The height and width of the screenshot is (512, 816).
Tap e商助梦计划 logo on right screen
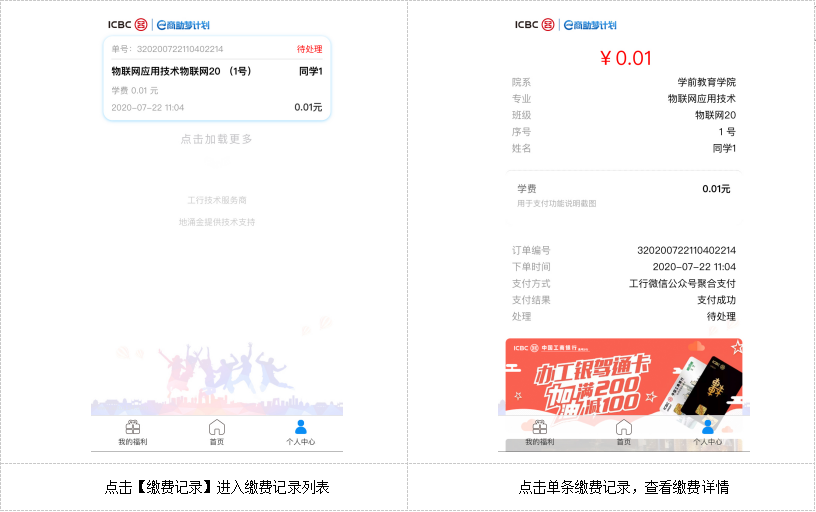coord(590,25)
